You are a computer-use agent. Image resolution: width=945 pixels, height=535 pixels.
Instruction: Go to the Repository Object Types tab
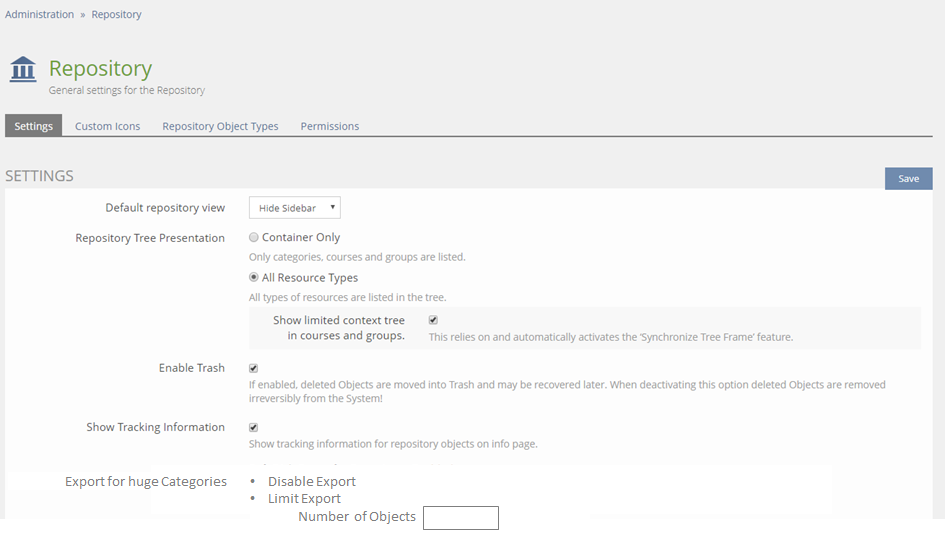[x=220, y=126]
